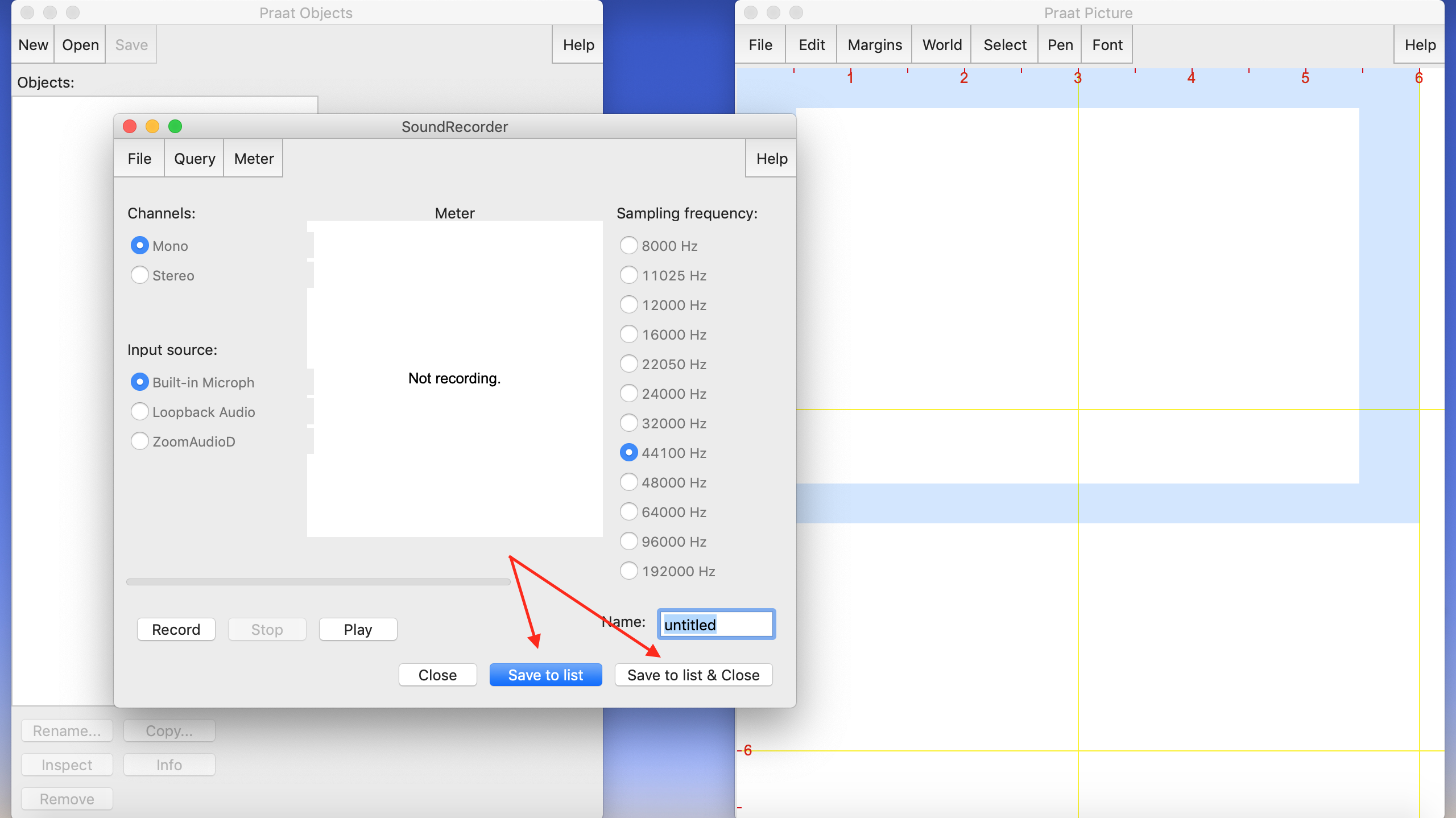Screen dimensions: 1456x818
Task: Open the Pen menu in Praat Picture
Action: click(1060, 45)
